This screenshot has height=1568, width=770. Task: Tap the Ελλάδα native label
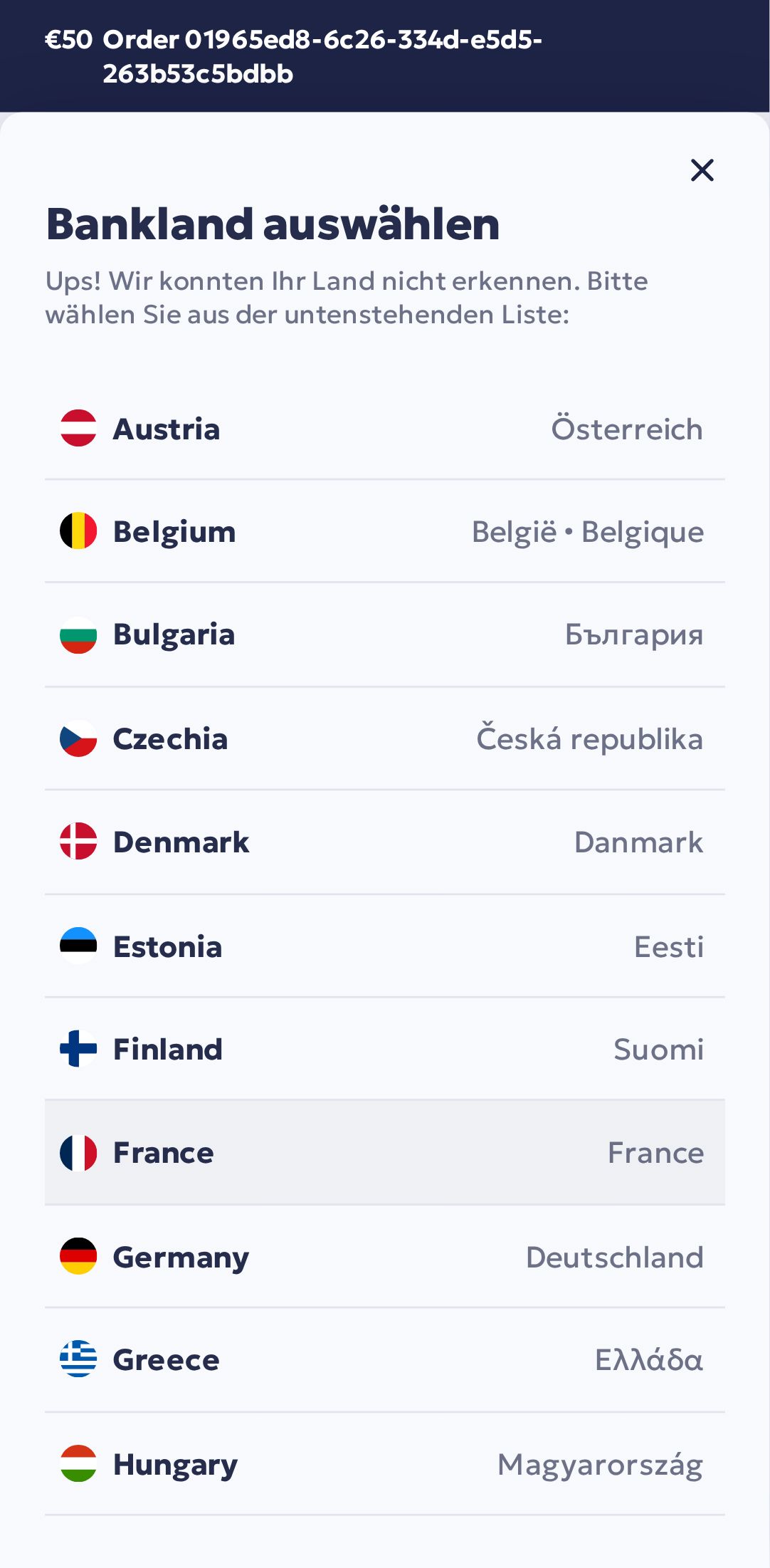(648, 1360)
